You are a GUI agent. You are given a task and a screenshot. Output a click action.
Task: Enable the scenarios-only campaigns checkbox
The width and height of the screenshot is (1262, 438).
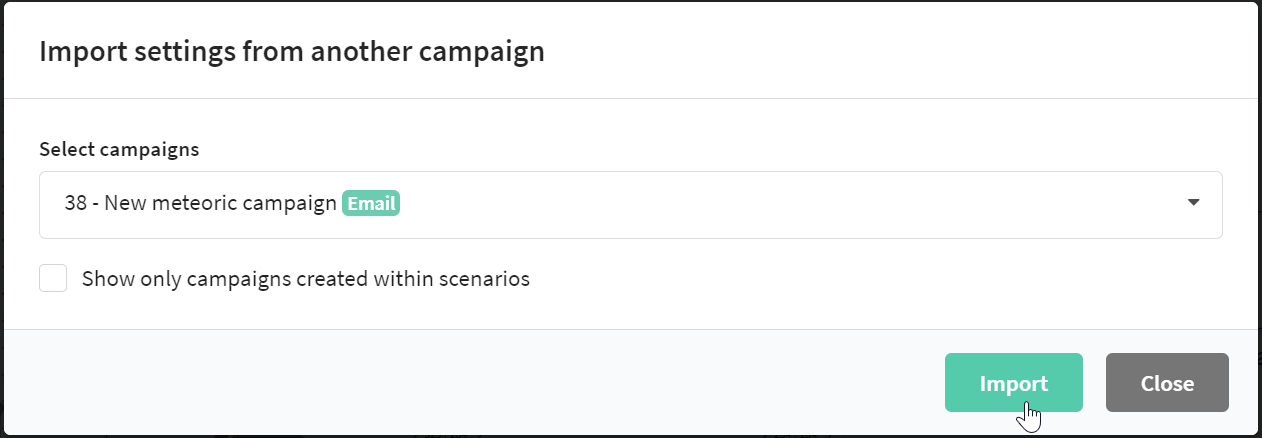point(53,278)
